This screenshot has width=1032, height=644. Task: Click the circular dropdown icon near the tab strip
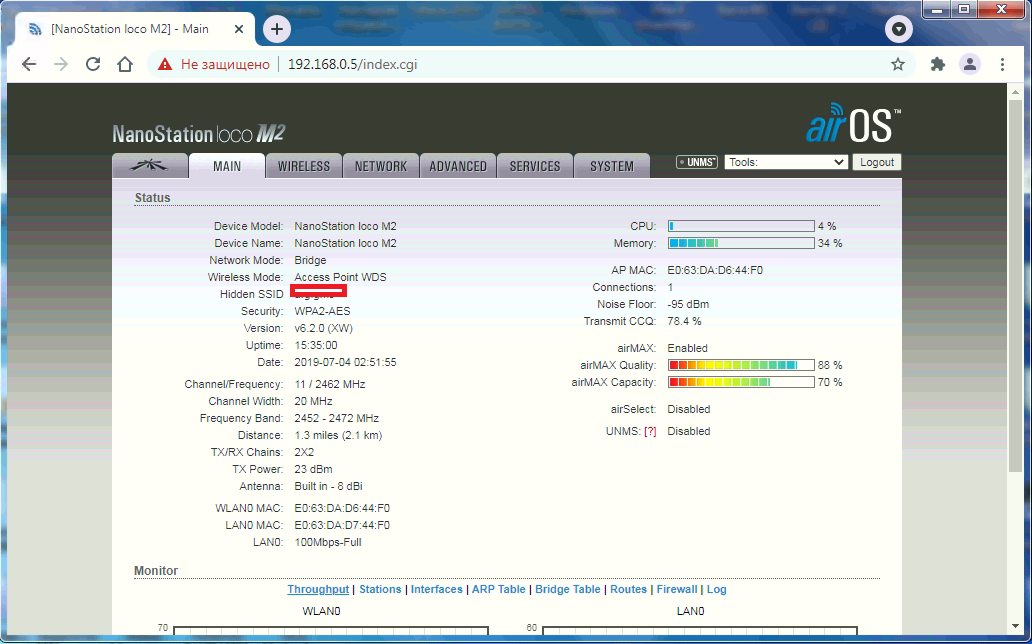(x=898, y=29)
